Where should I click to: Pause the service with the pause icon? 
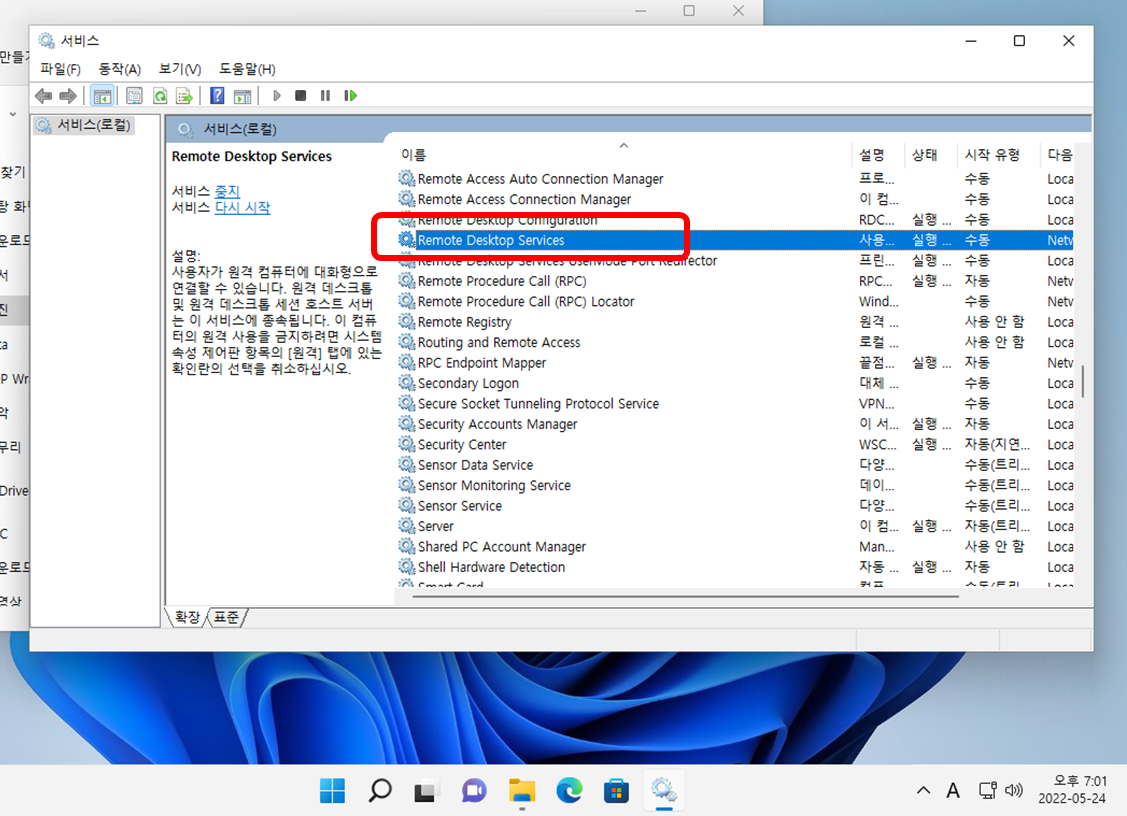coord(325,96)
